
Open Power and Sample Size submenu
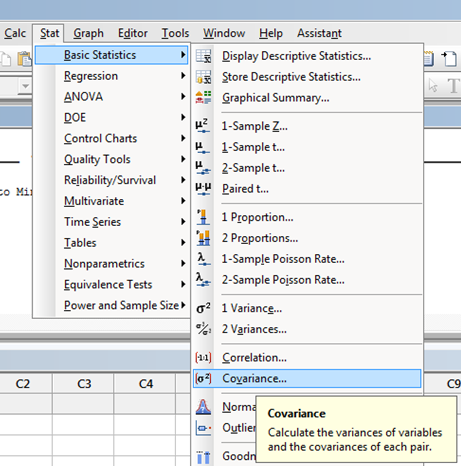(111, 305)
